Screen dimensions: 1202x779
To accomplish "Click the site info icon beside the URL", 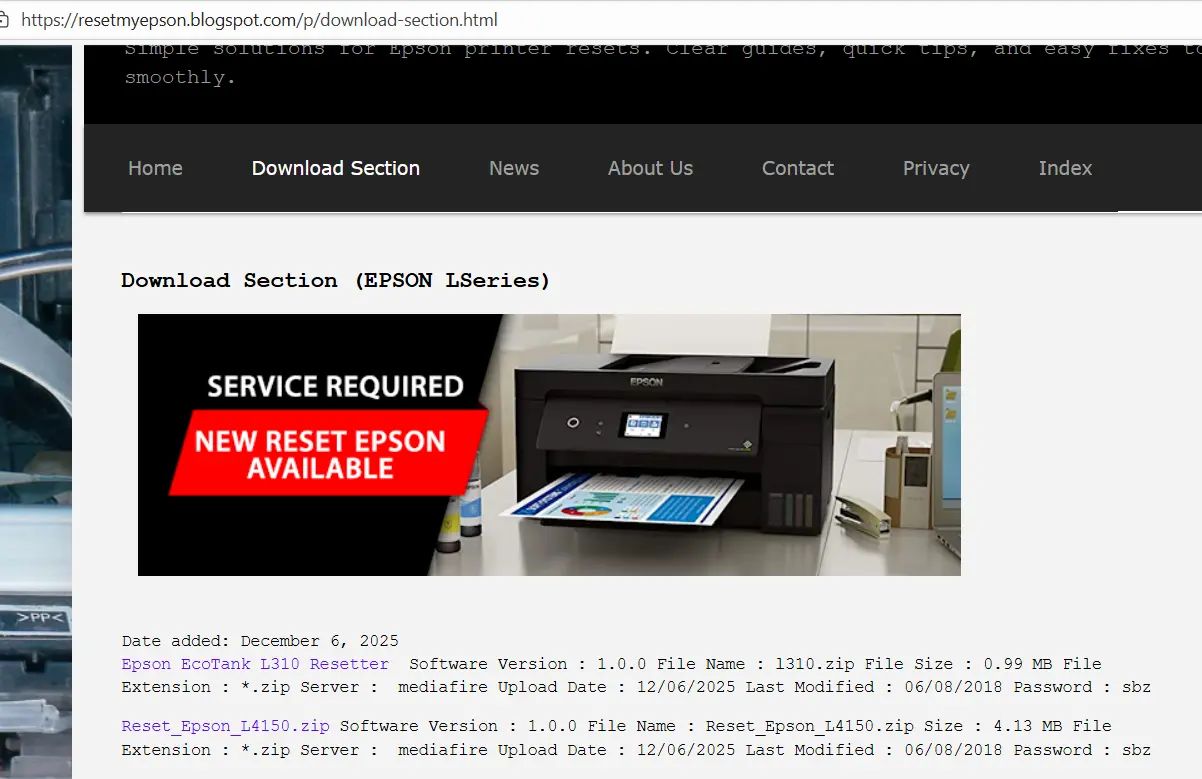I will (x=4, y=20).
